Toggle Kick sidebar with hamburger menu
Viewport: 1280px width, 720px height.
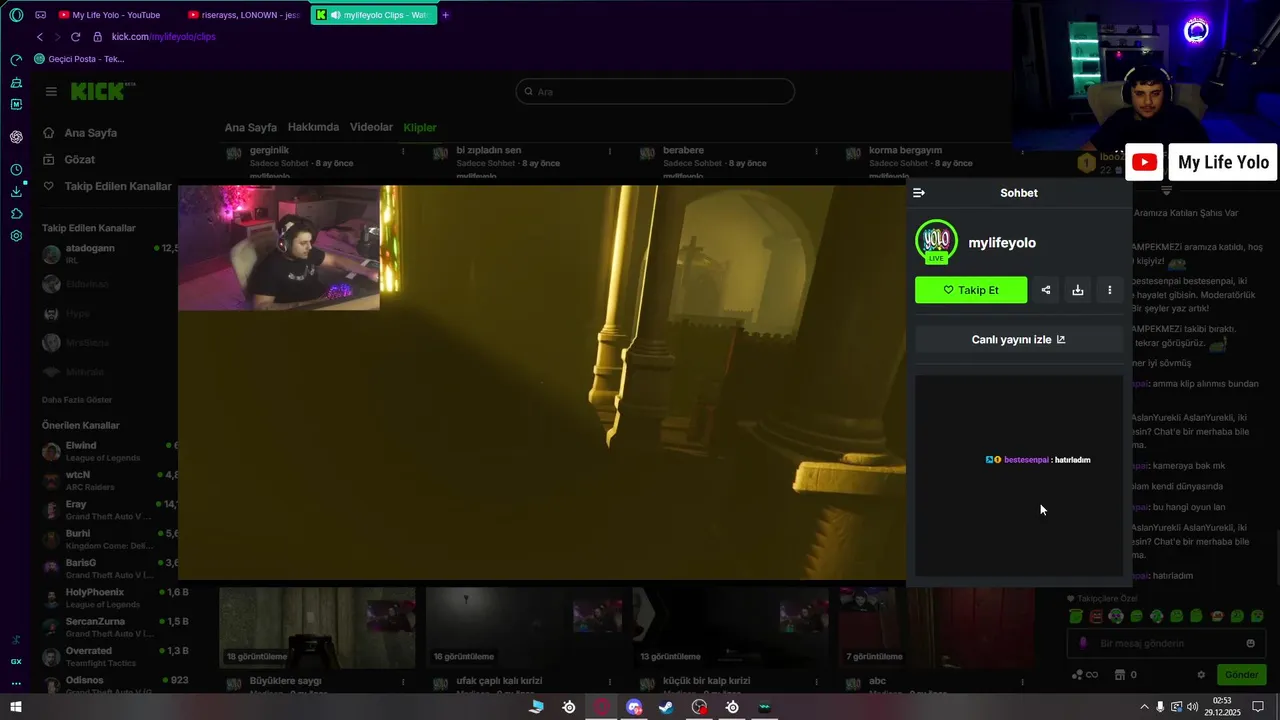pyautogui.click(x=51, y=91)
